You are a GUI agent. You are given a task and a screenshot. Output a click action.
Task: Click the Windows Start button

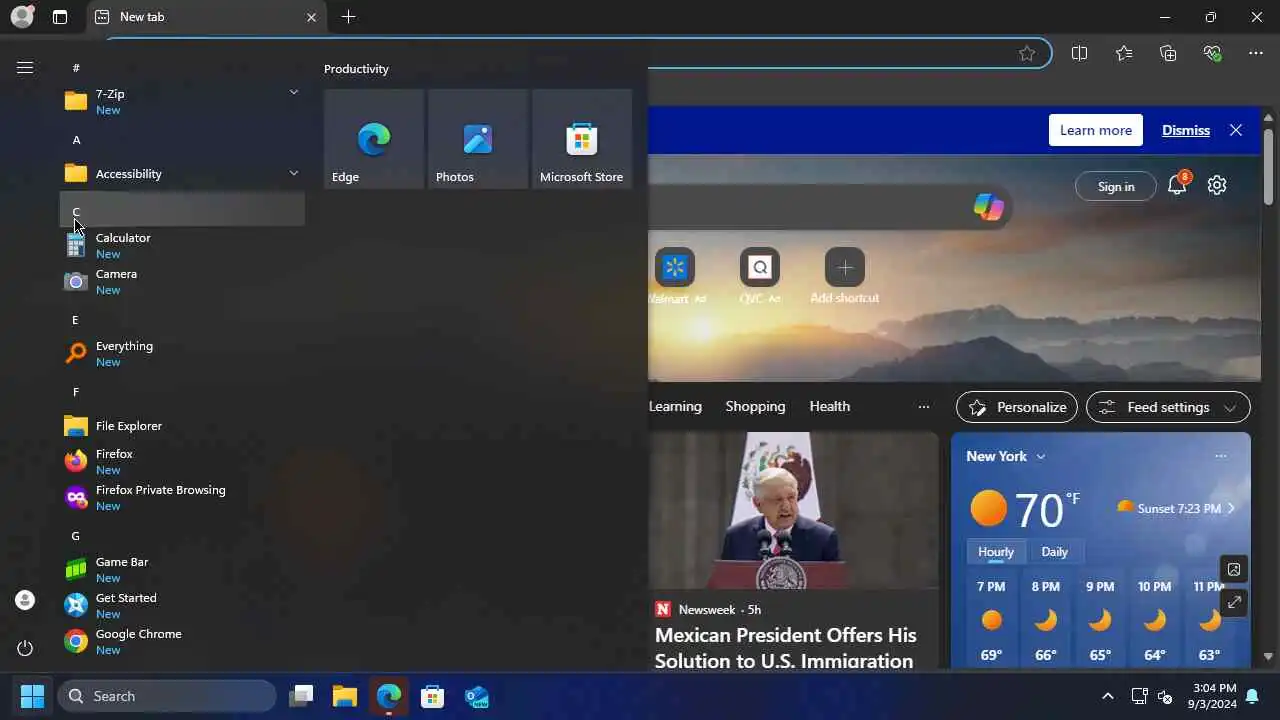[32, 696]
